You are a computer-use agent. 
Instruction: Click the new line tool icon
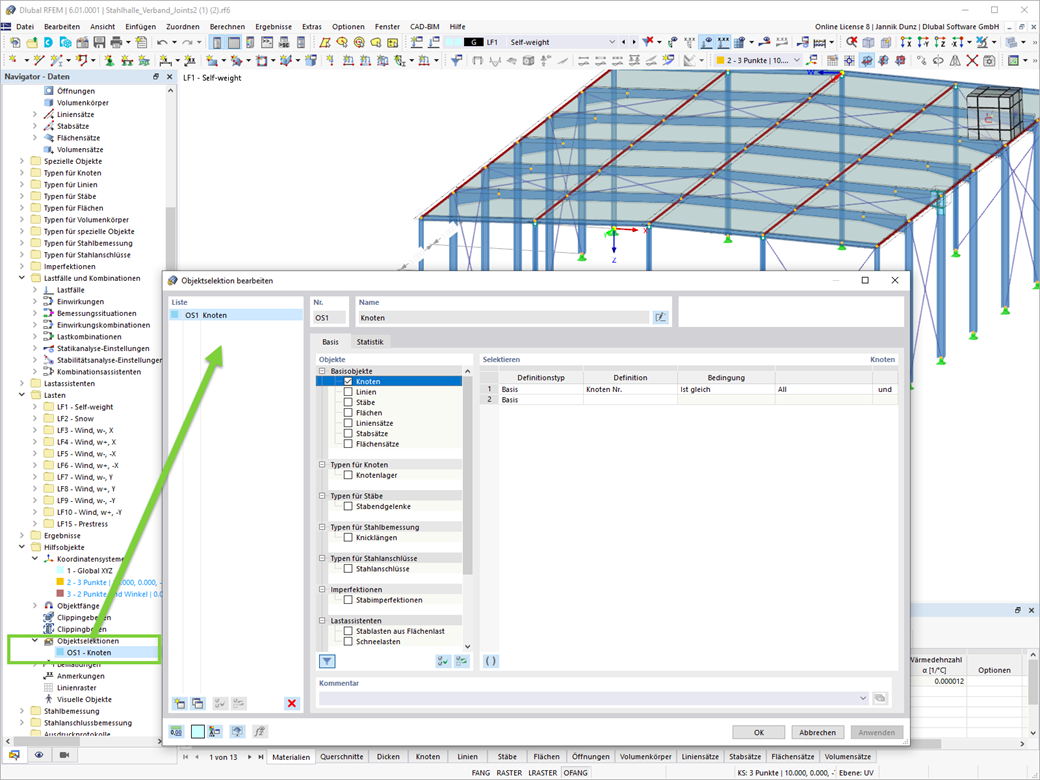(39, 60)
